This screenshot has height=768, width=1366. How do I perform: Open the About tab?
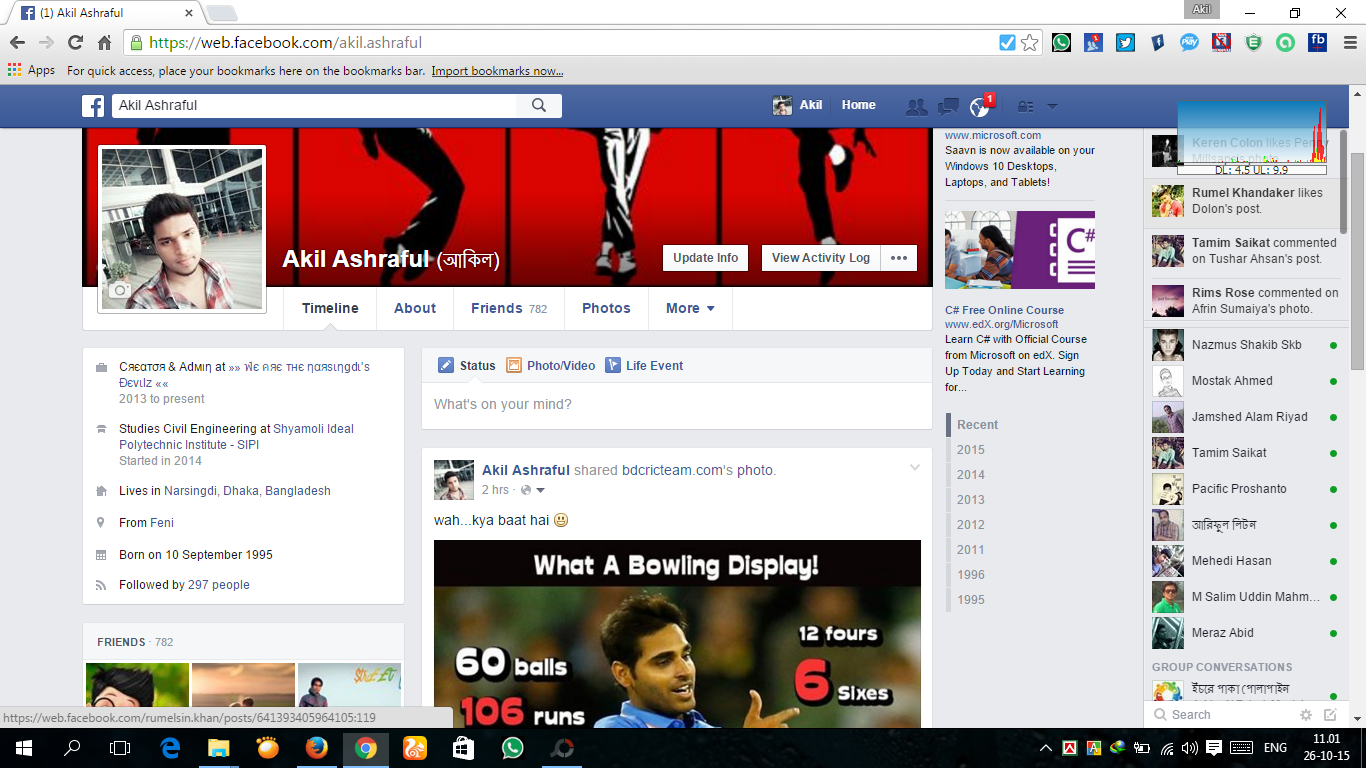[x=415, y=308]
